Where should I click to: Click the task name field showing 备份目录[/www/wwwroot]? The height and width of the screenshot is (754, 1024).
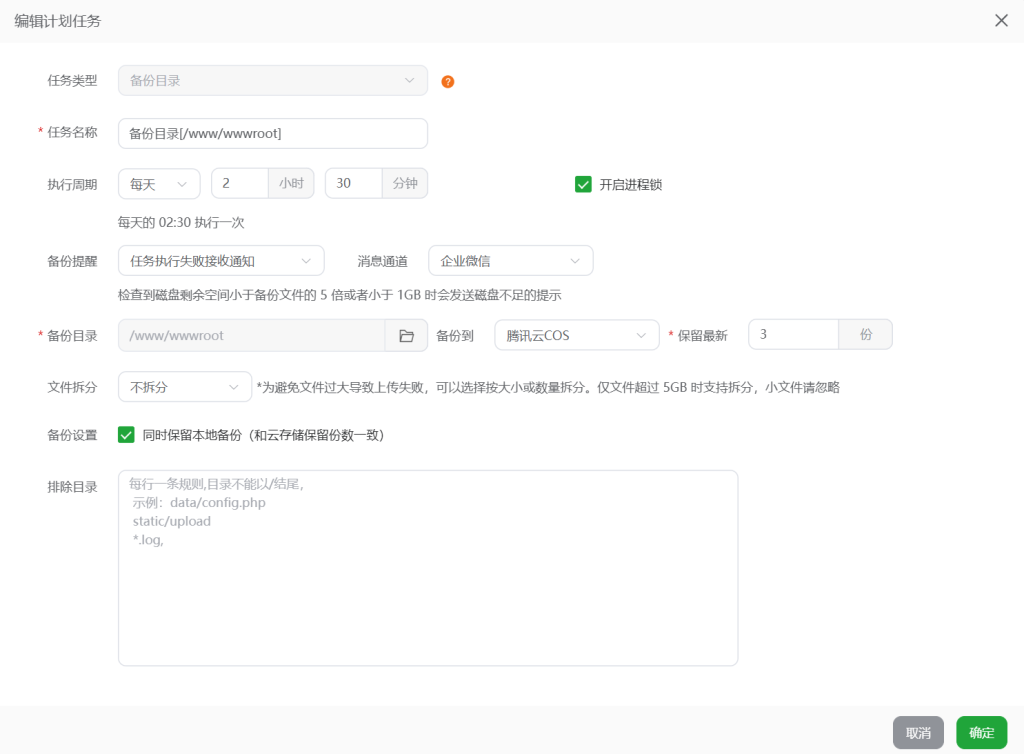pos(272,133)
